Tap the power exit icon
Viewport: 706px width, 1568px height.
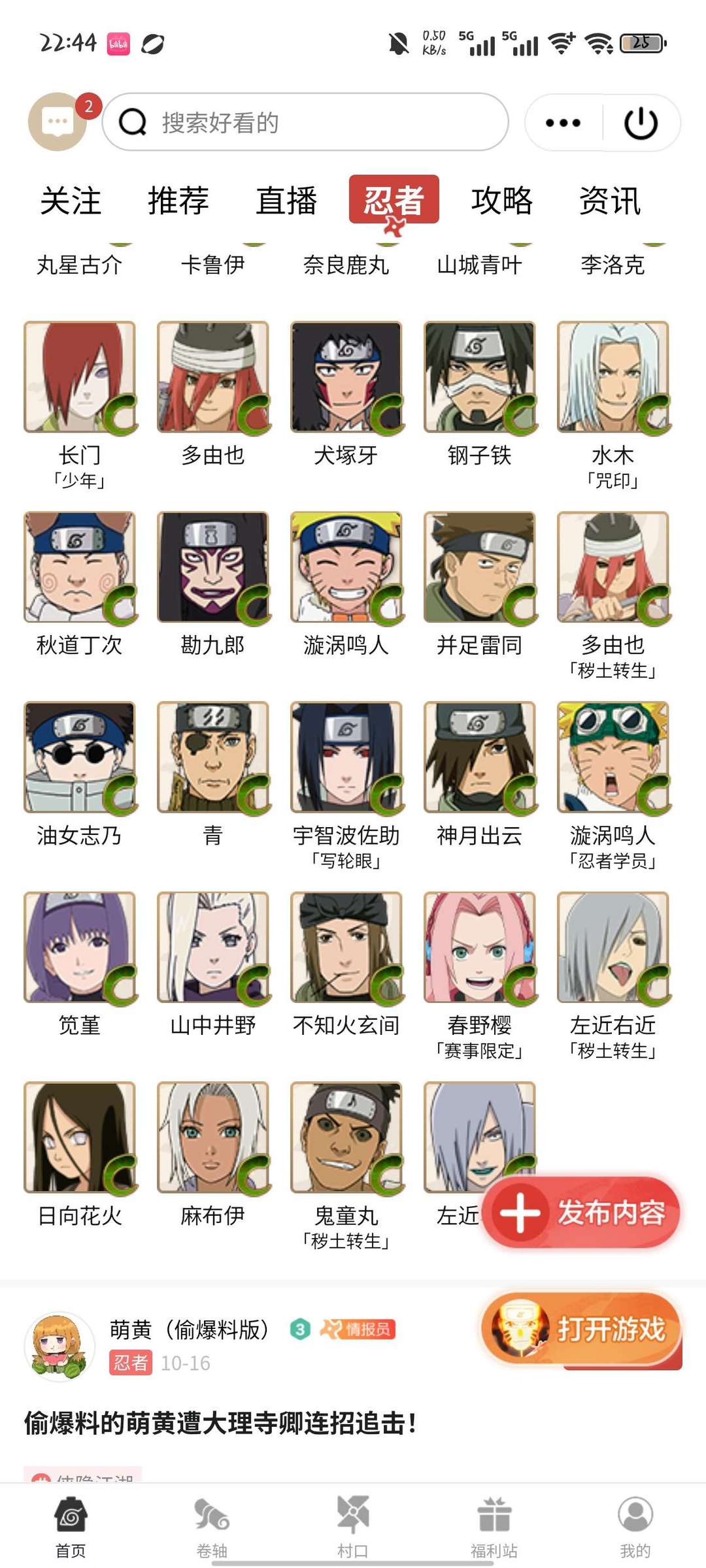tap(641, 123)
